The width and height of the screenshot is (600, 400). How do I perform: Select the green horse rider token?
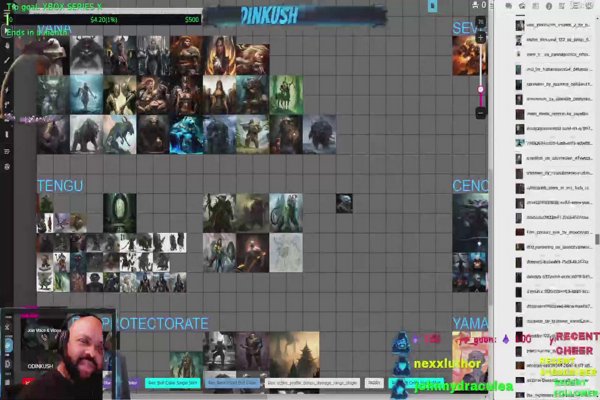[x=286, y=95]
